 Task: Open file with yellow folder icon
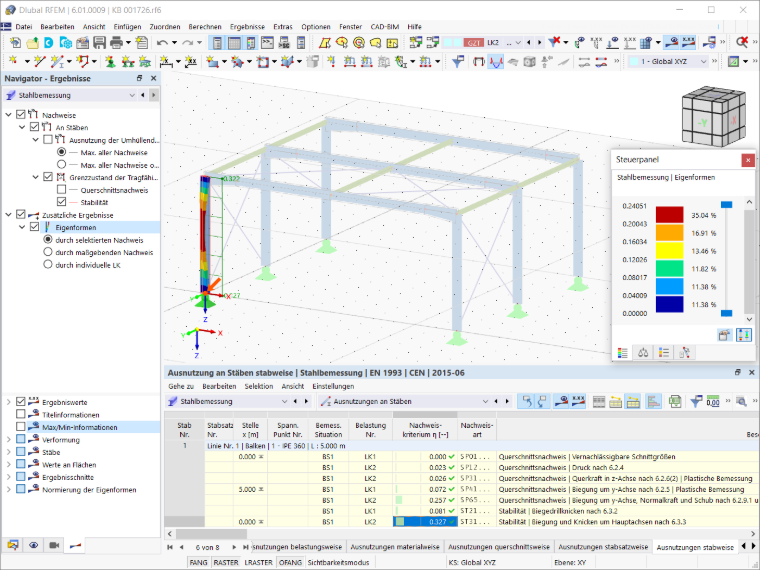click(32, 43)
